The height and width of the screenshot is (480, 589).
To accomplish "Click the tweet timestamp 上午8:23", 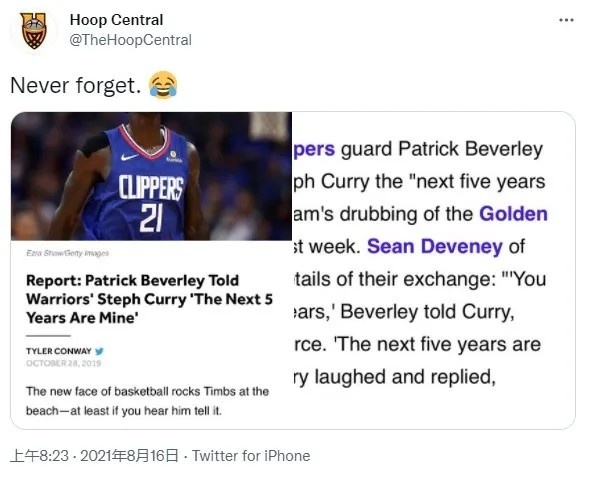I will (39, 456).
